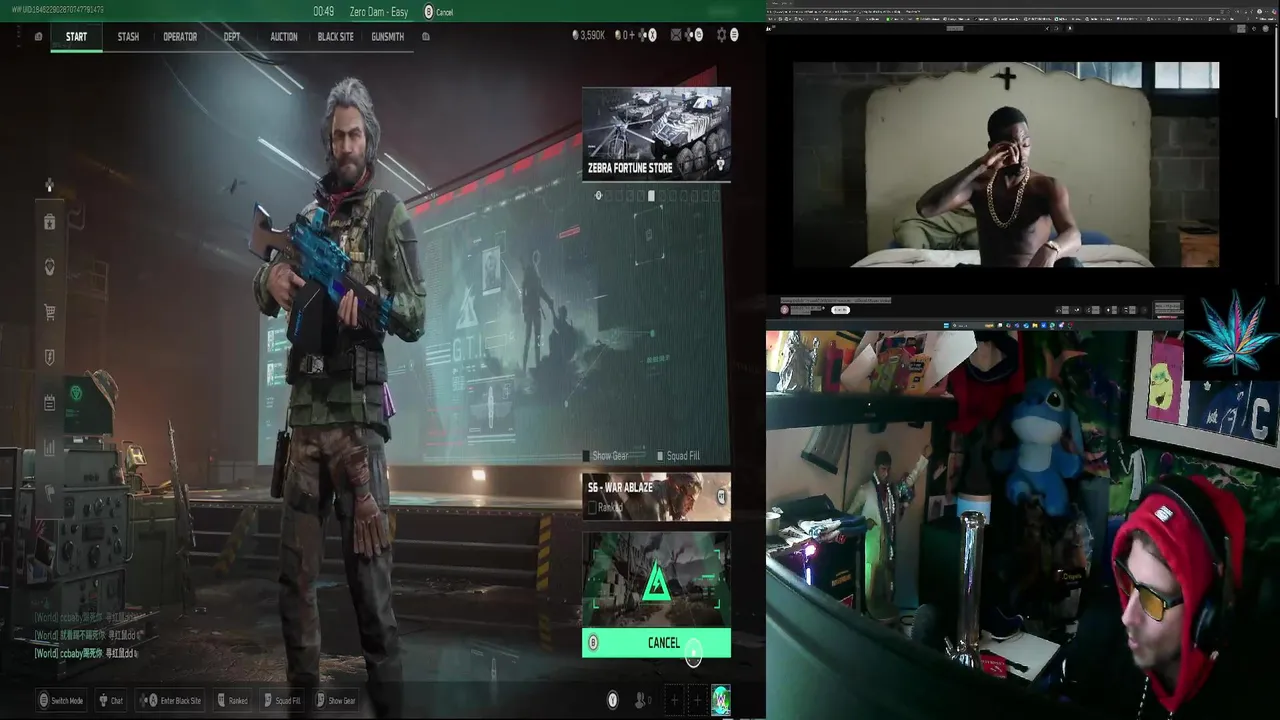Invite teammate using first empty plus slot
Viewport: 1280px width, 720px height.
[x=673, y=700]
